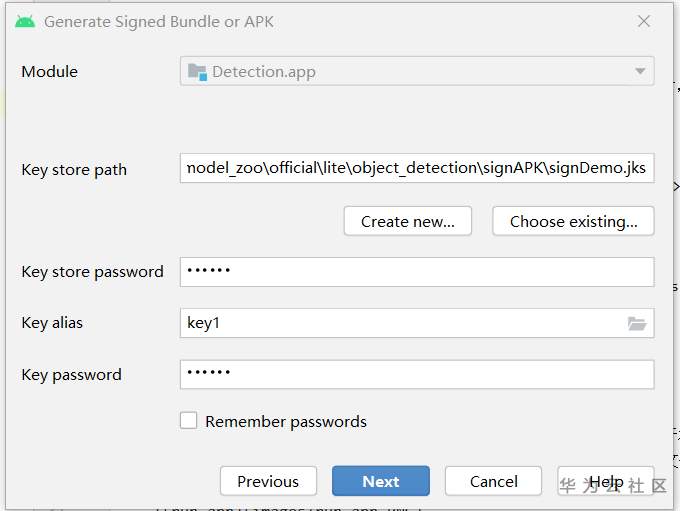Viewport: 680px width, 511px height.
Task: Dismiss the dialog with Cancel
Action: coord(494,481)
